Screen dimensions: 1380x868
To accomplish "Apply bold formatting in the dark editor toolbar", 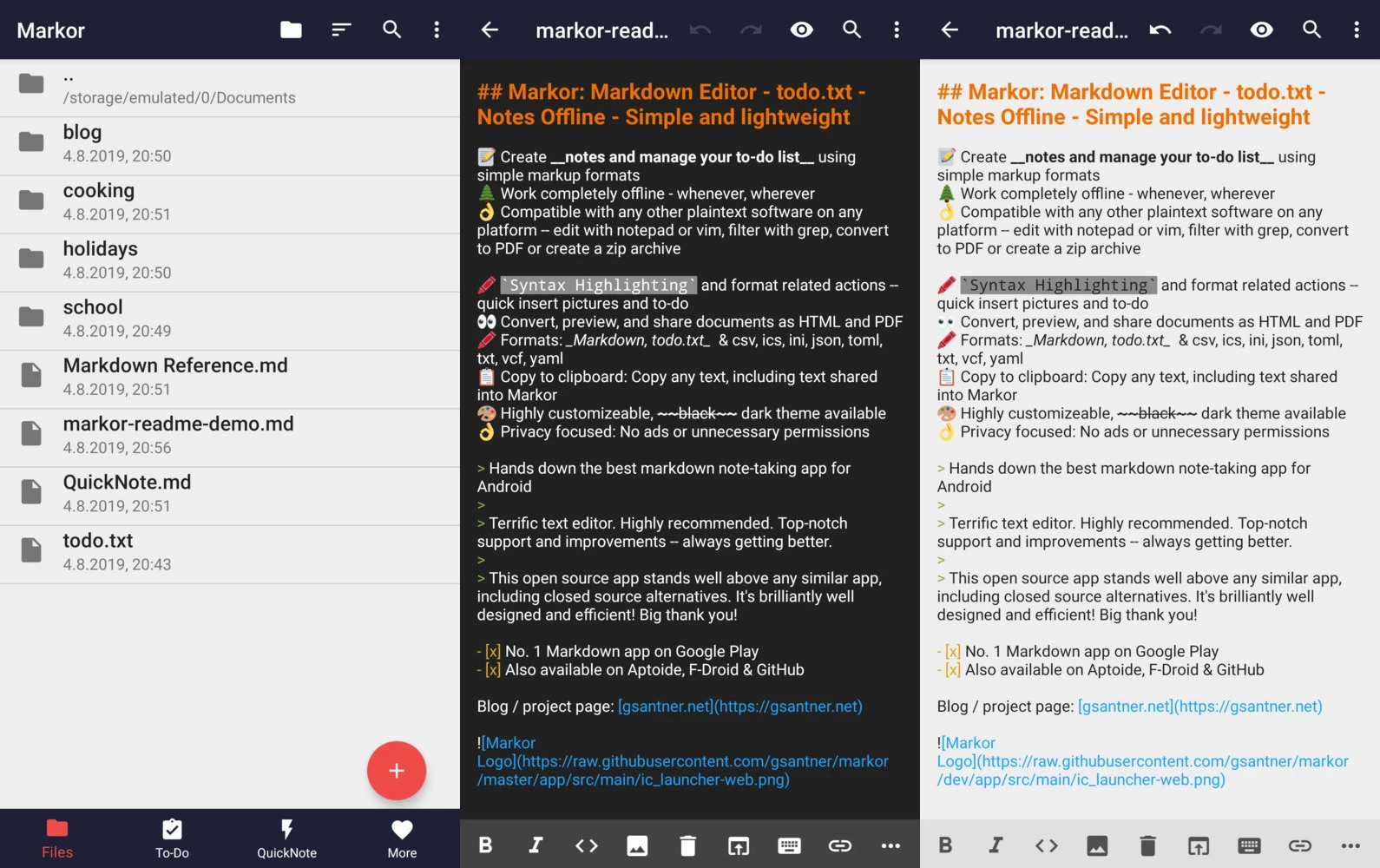I will point(486,845).
